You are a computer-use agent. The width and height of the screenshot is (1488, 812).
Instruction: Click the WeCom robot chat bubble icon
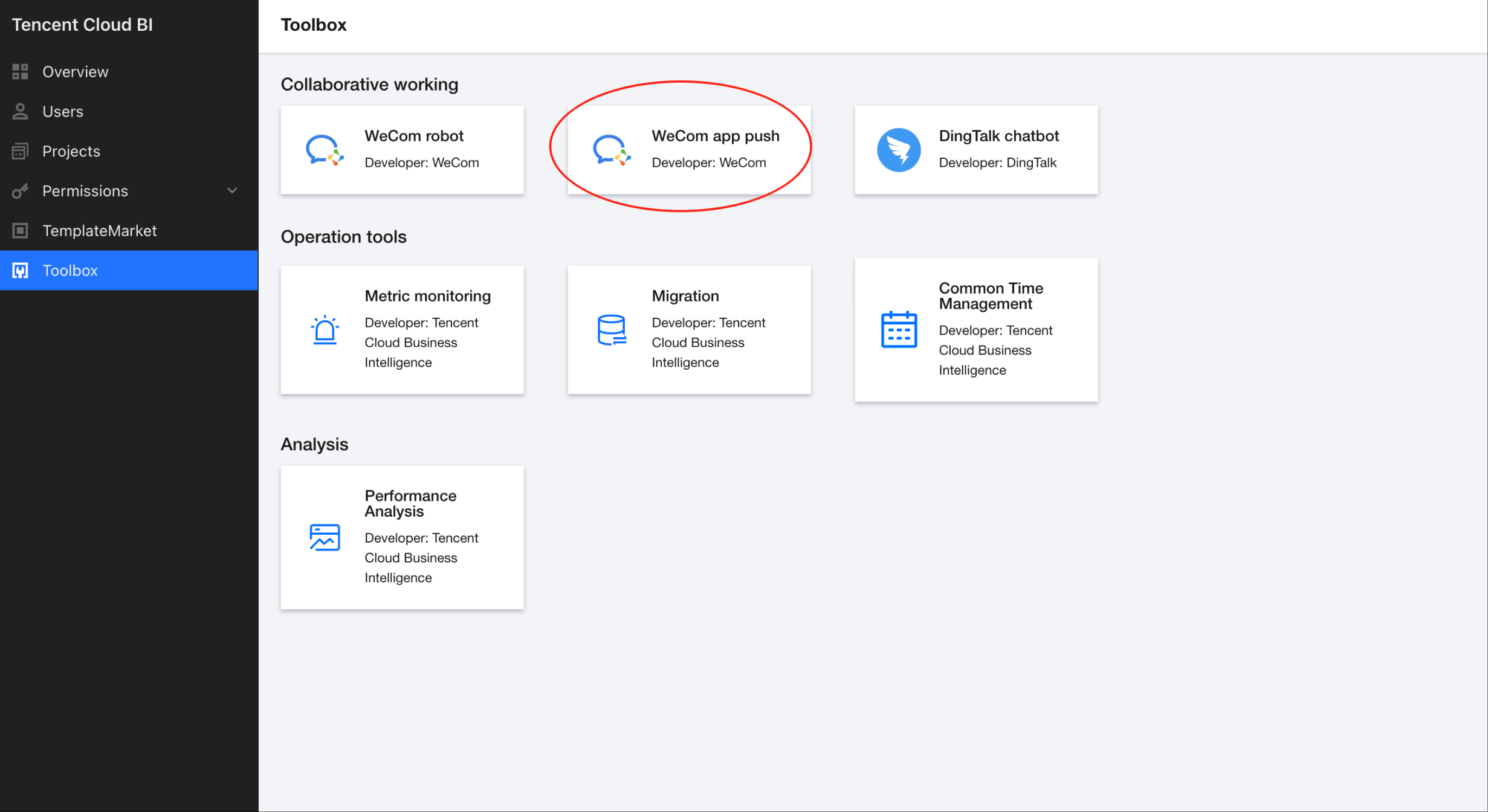(324, 150)
